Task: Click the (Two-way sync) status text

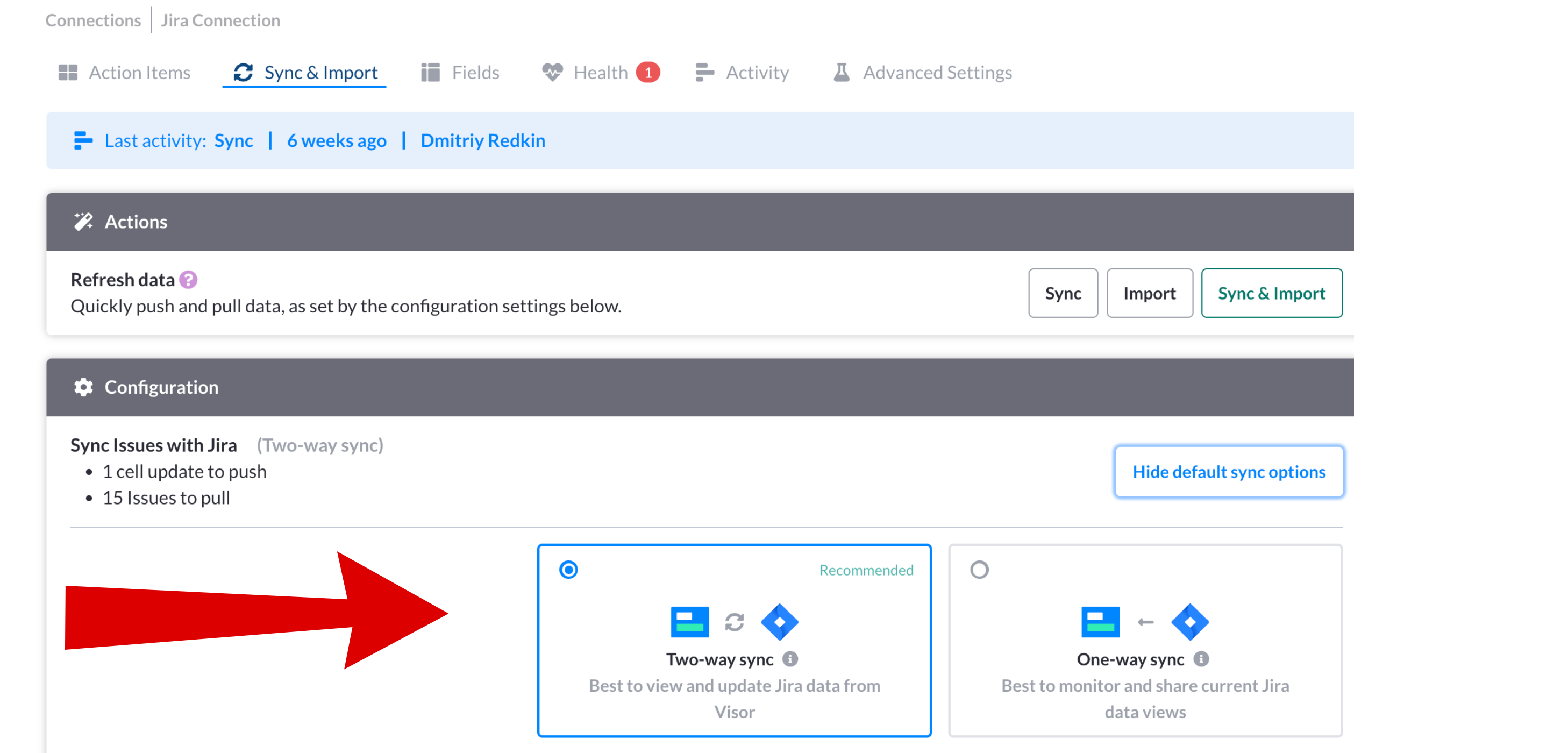Action: [x=320, y=445]
